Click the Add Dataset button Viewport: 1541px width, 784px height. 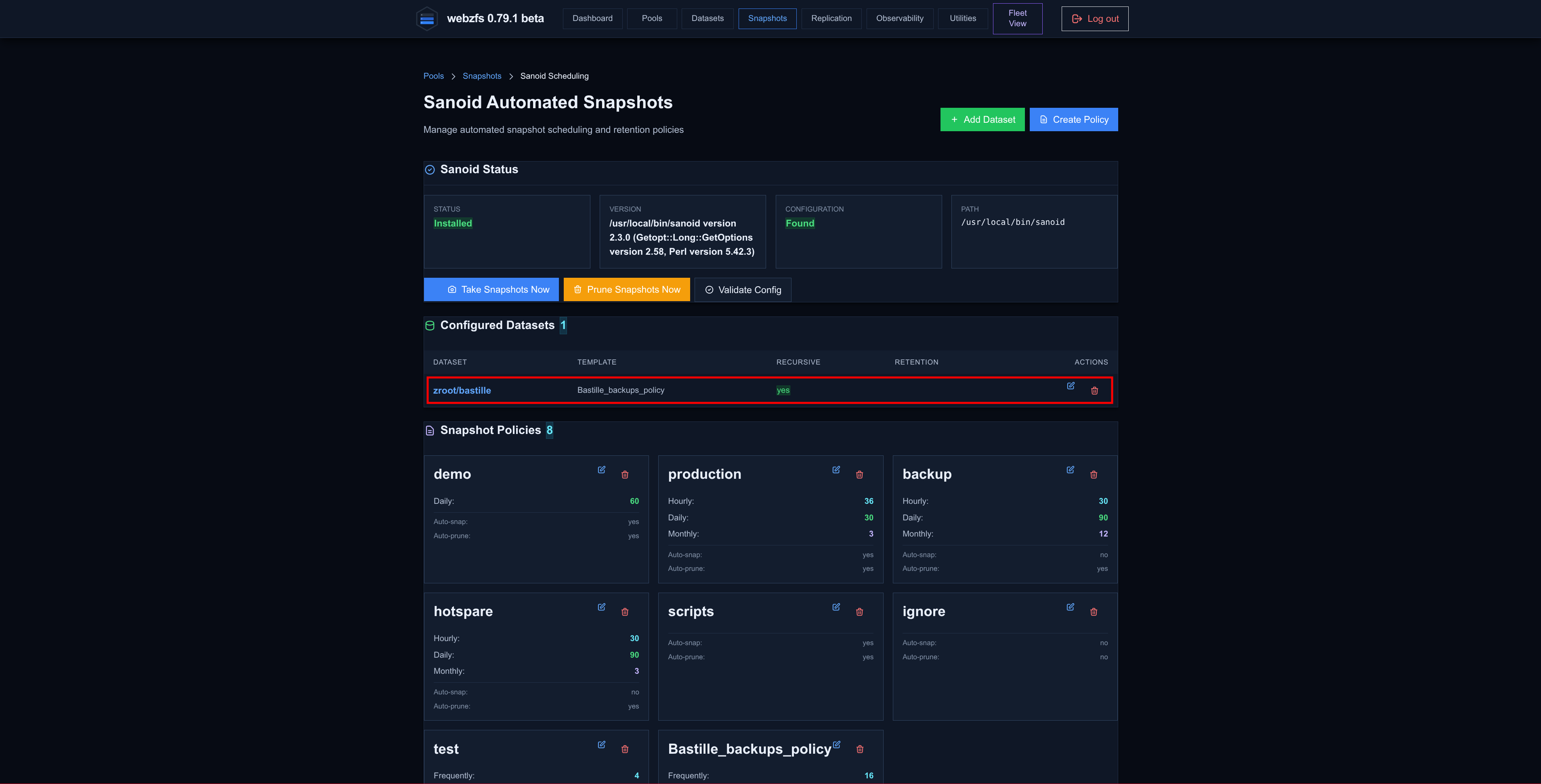pyautogui.click(x=982, y=119)
